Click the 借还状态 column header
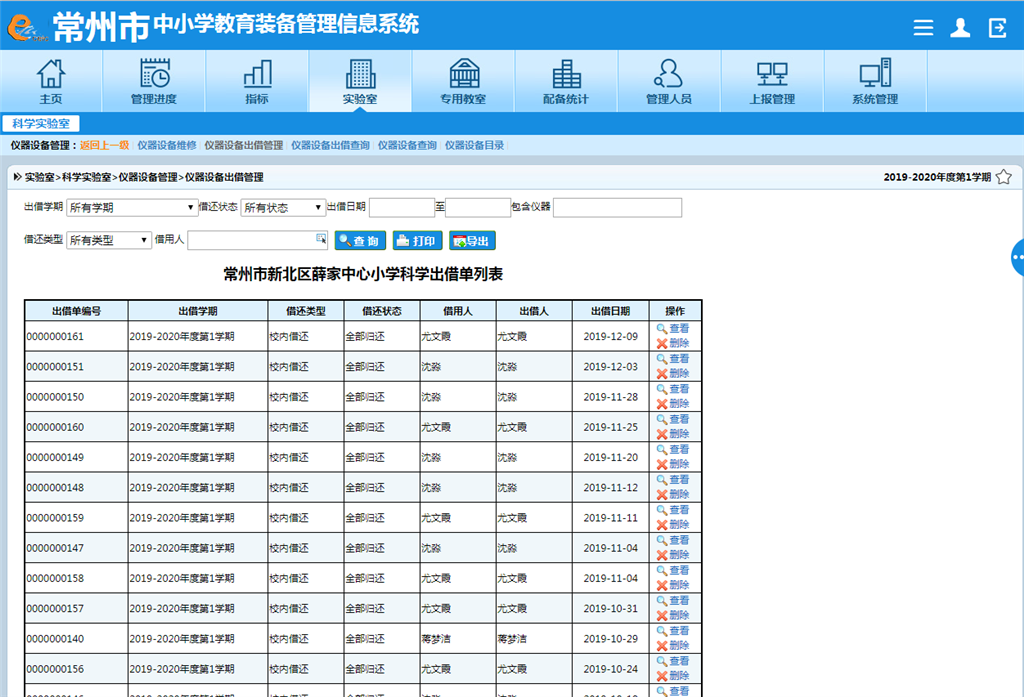Image resolution: width=1024 pixels, height=697 pixels. click(x=382, y=311)
